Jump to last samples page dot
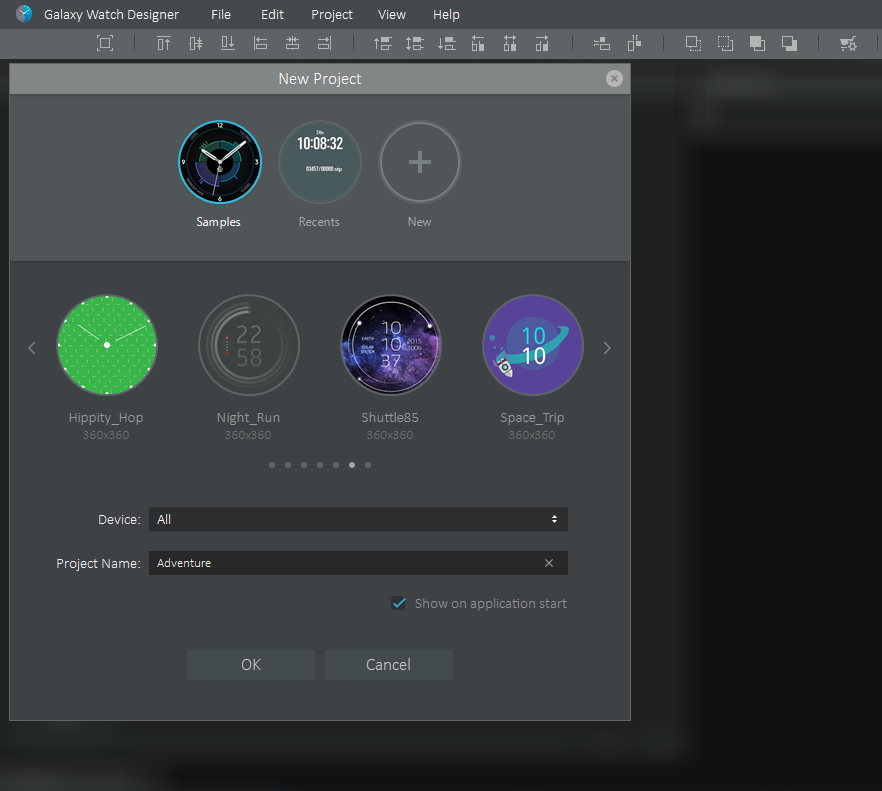 point(368,465)
